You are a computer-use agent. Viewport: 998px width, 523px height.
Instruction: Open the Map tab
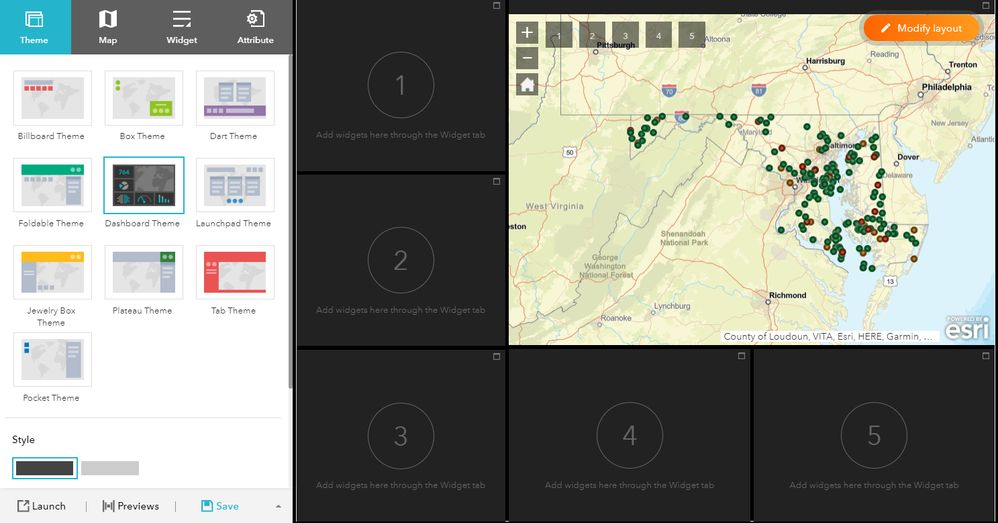(x=108, y=27)
